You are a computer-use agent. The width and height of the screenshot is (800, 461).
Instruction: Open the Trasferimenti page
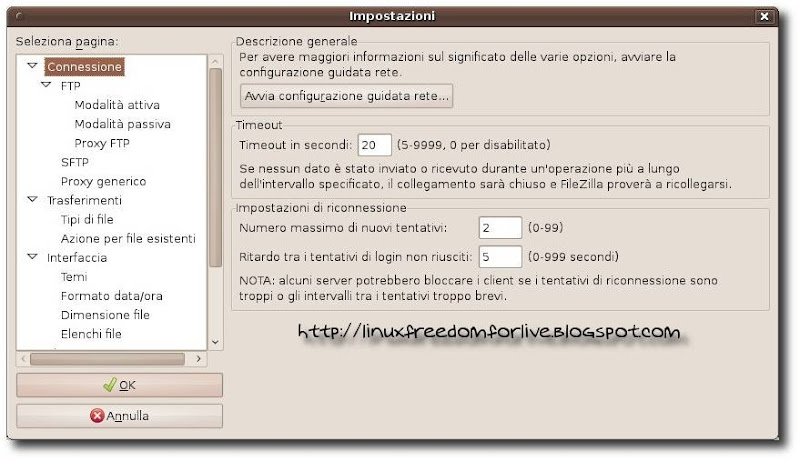84,200
